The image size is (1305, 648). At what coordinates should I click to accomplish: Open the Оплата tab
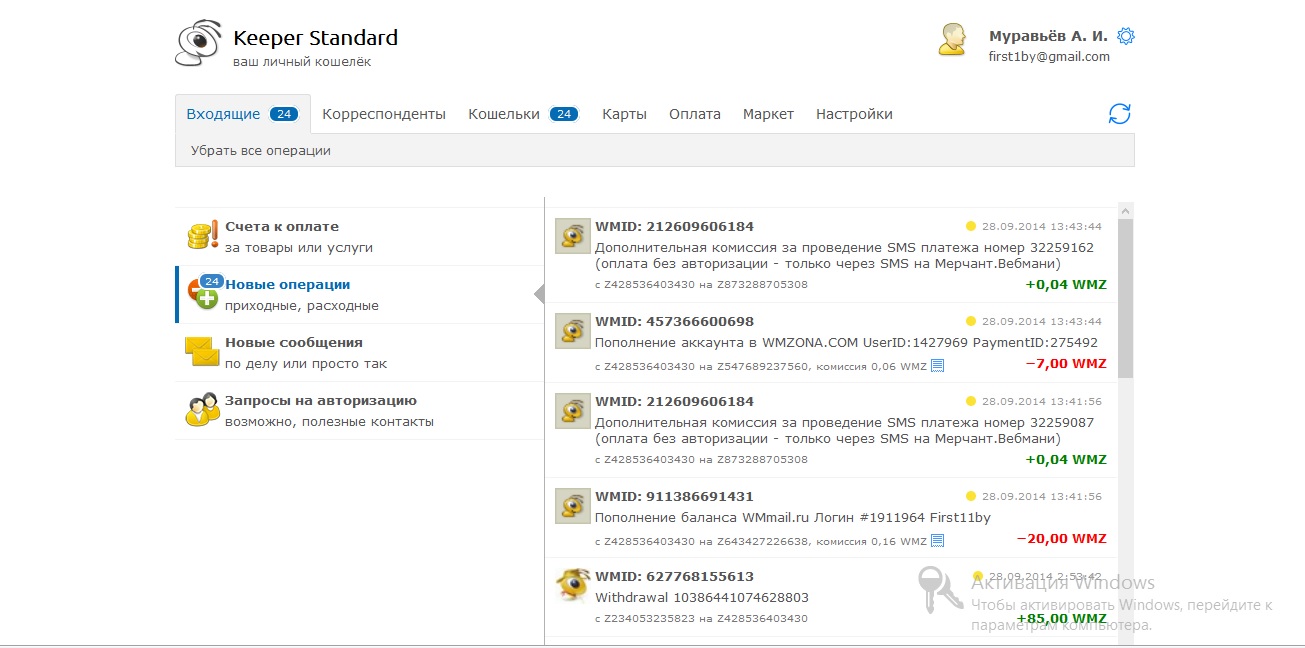pos(695,114)
